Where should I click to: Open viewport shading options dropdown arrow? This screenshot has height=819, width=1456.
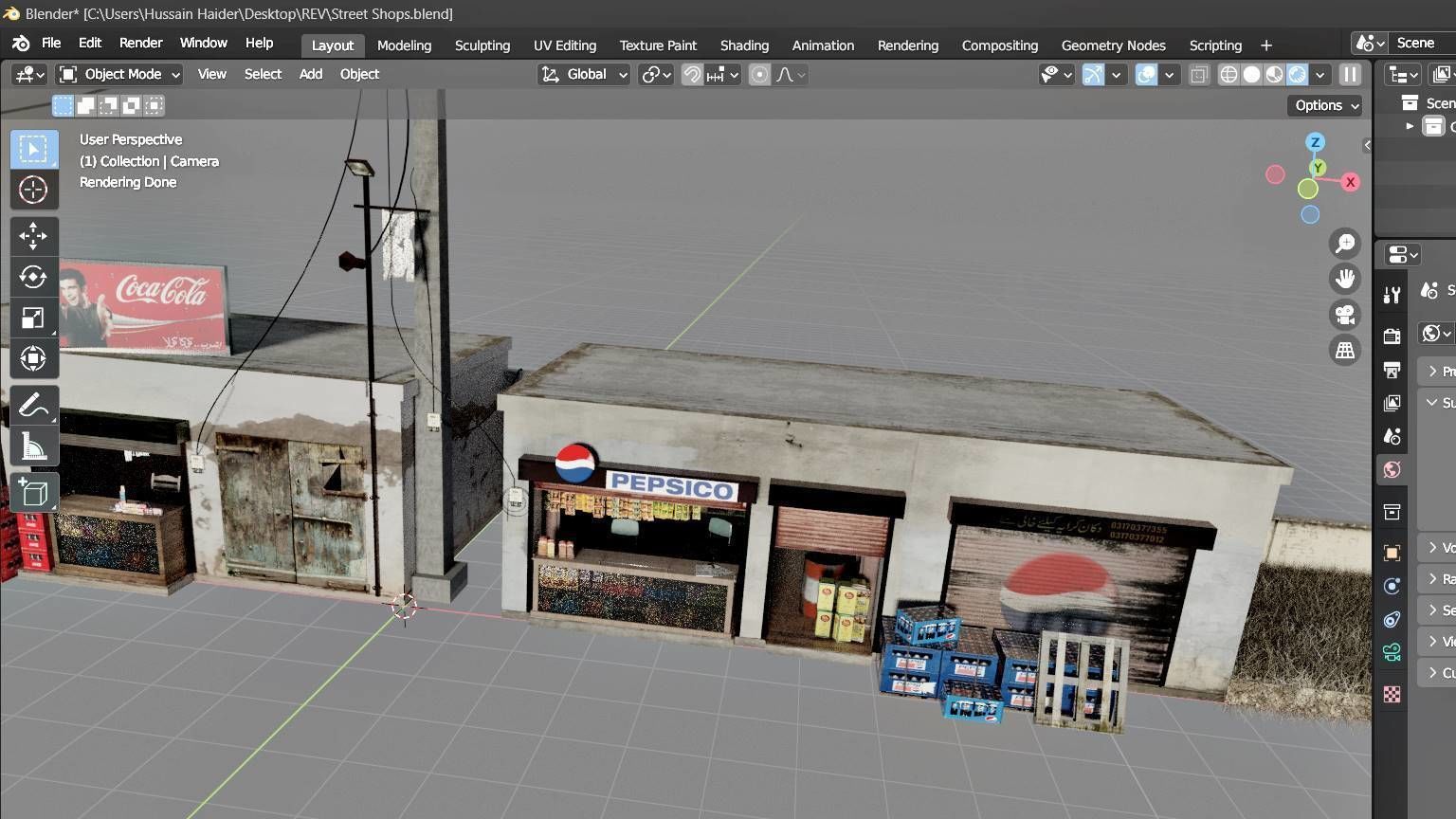(1320, 74)
